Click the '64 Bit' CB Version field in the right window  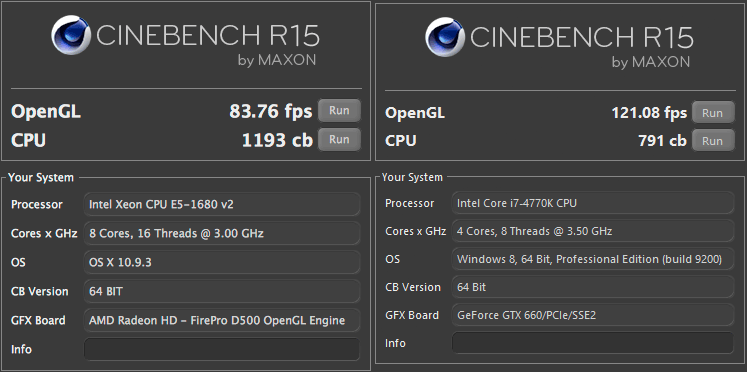(x=593, y=287)
